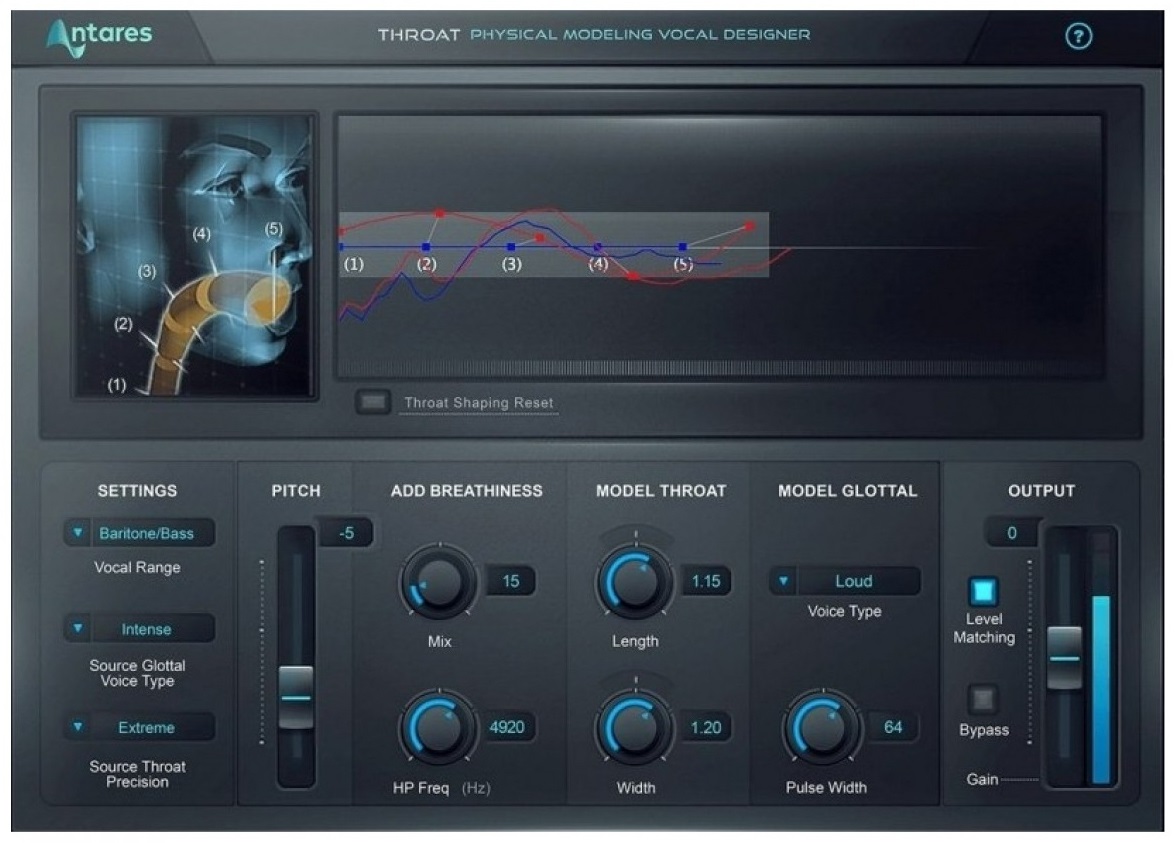The height and width of the screenshot is (843, 1175).
Task: Click the Output Gain slider handle
Action: tap(1064, 657)
